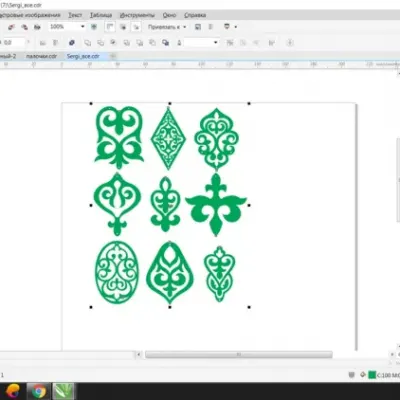Open the Инструменты menu
The image size is (400, 400).
tap(137, 15)
